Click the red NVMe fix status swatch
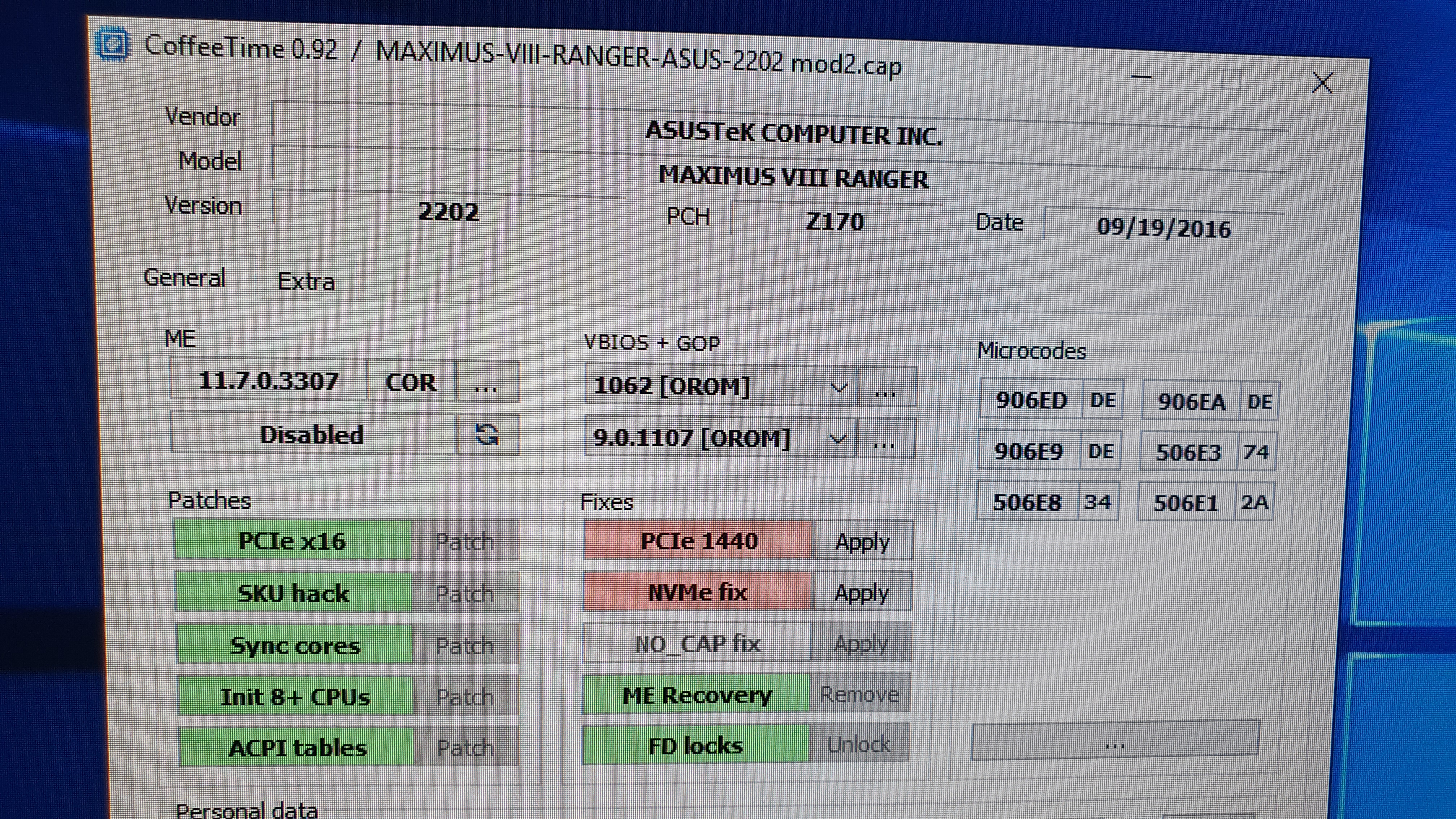 click(x=697, y=592)
